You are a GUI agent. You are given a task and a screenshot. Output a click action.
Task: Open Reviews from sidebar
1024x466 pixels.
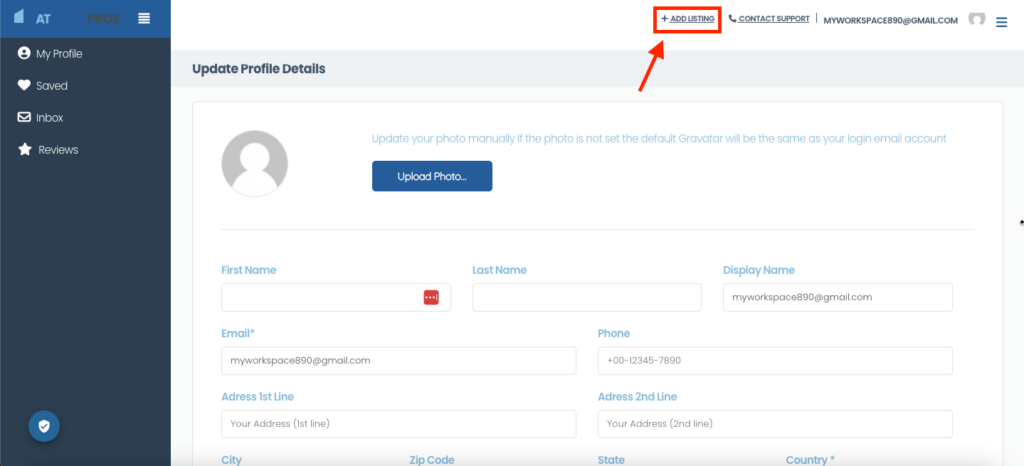57,150
